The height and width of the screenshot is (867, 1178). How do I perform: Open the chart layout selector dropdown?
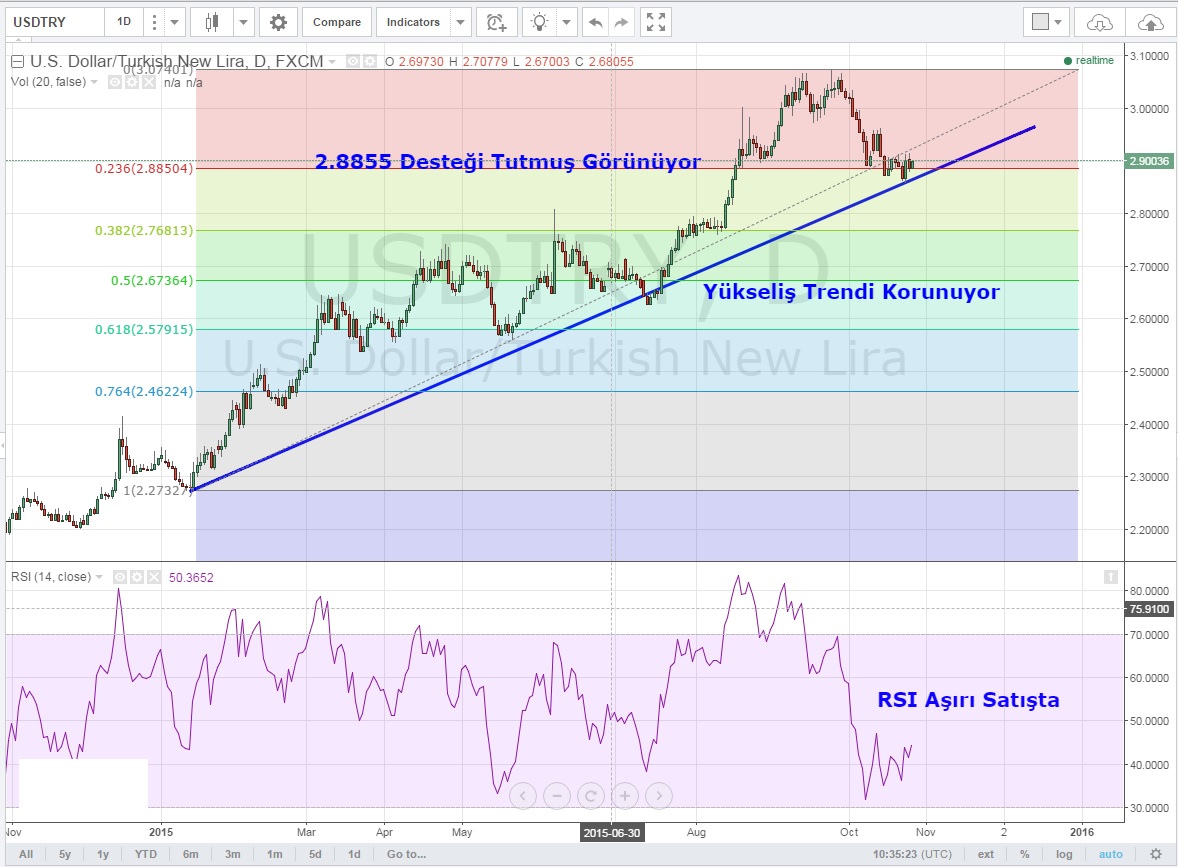pos(1047,22)
